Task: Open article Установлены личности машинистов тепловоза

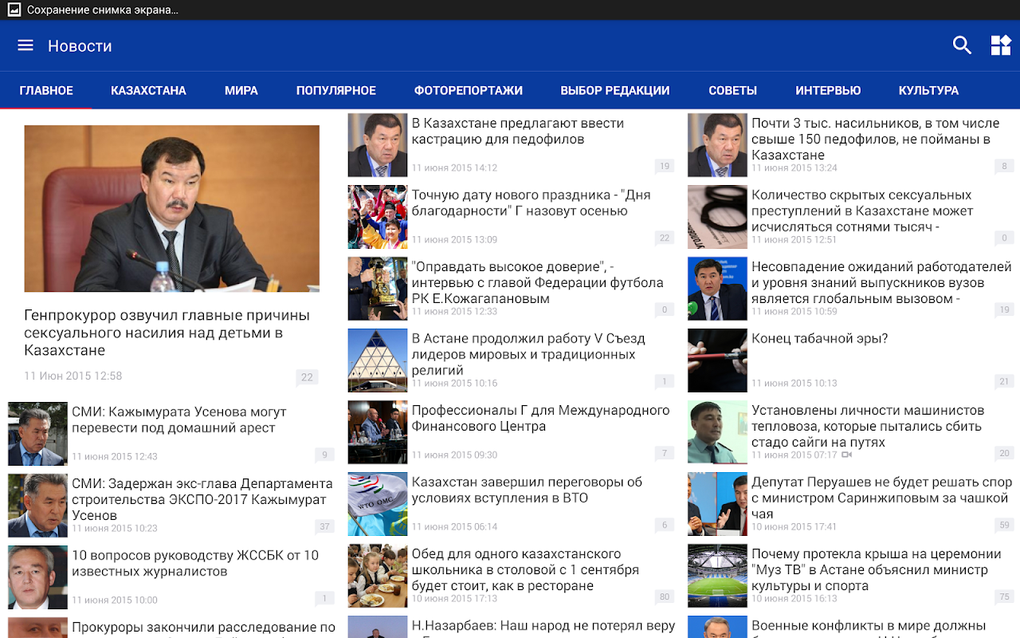Action: (x=868, y=426)
